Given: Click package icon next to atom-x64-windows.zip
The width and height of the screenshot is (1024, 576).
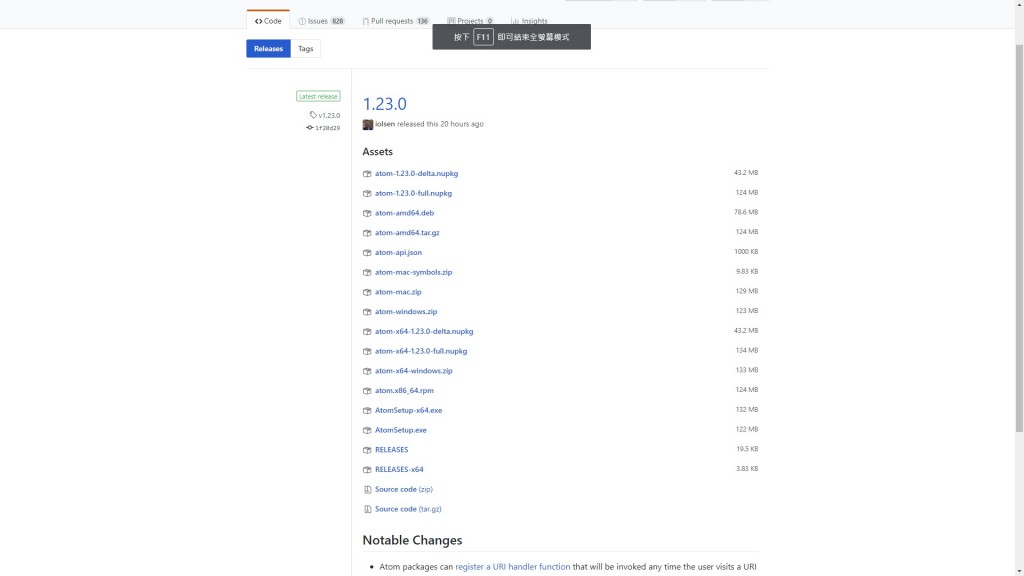Looking at the screenshot, I should [367, 371].
